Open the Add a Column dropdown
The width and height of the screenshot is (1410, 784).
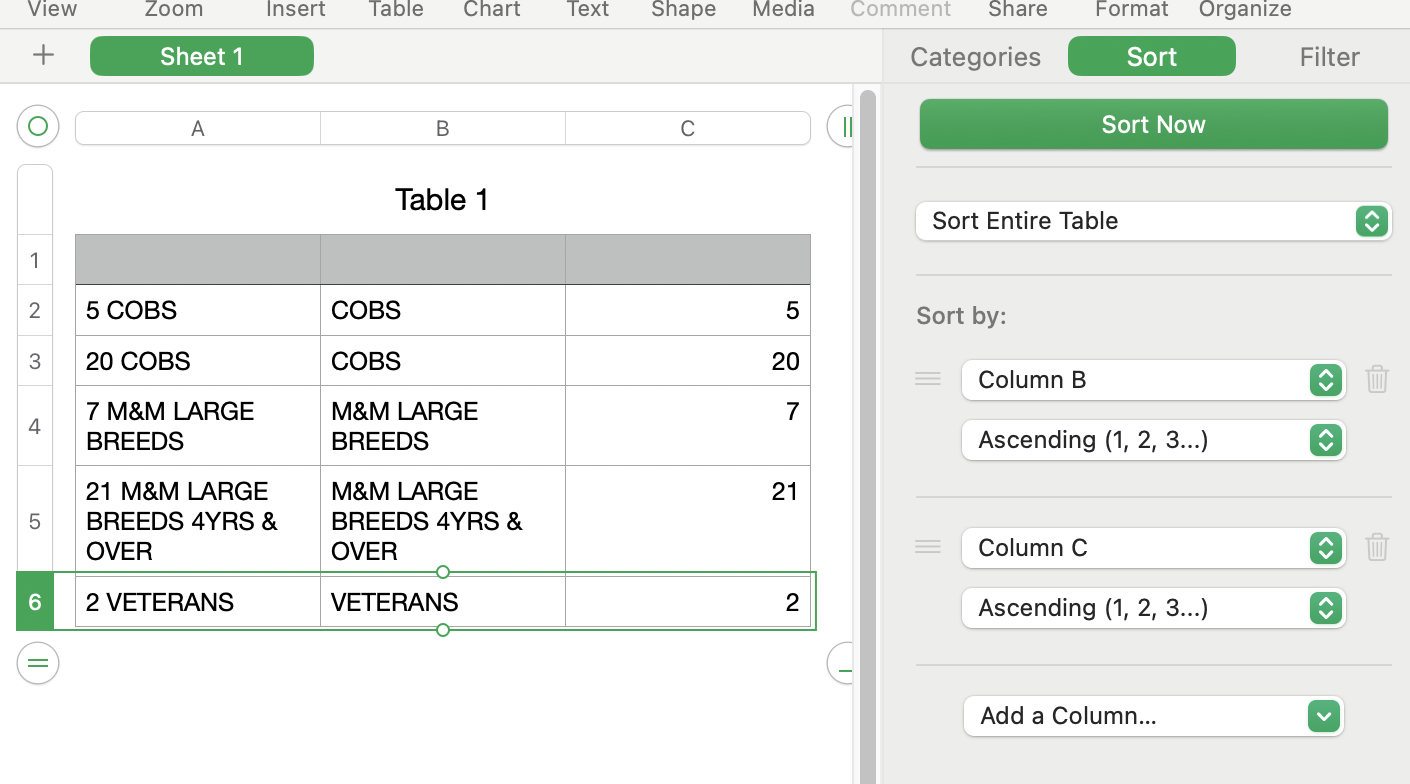[1153, 716]
